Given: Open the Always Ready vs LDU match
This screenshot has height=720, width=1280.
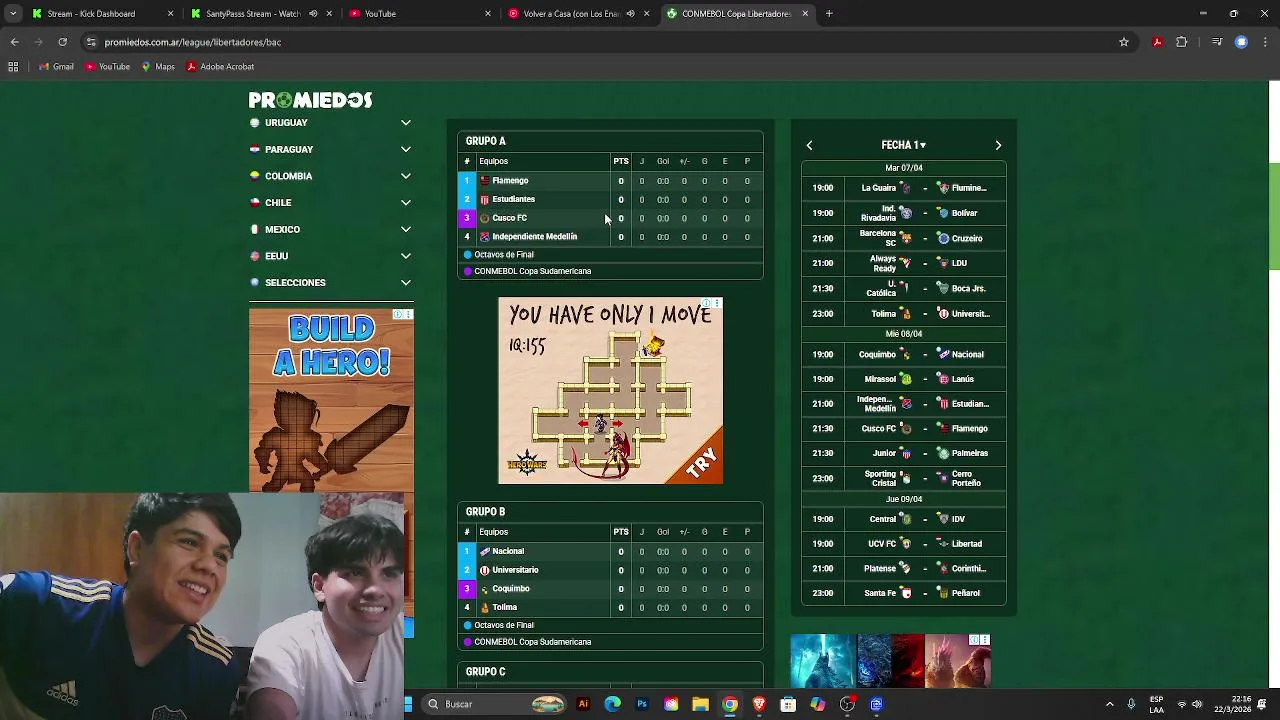Looking at the screenshot, I should (903, 263).
